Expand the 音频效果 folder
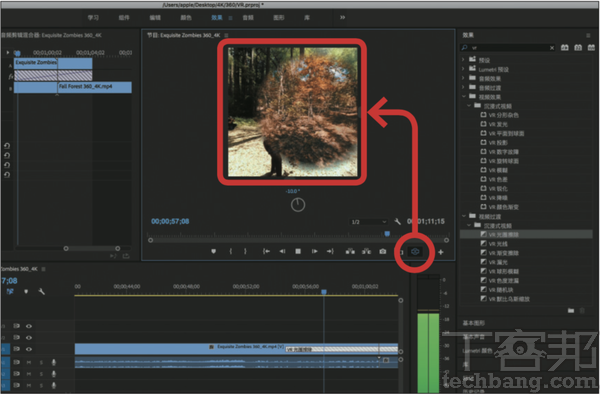 click(463, 78)
